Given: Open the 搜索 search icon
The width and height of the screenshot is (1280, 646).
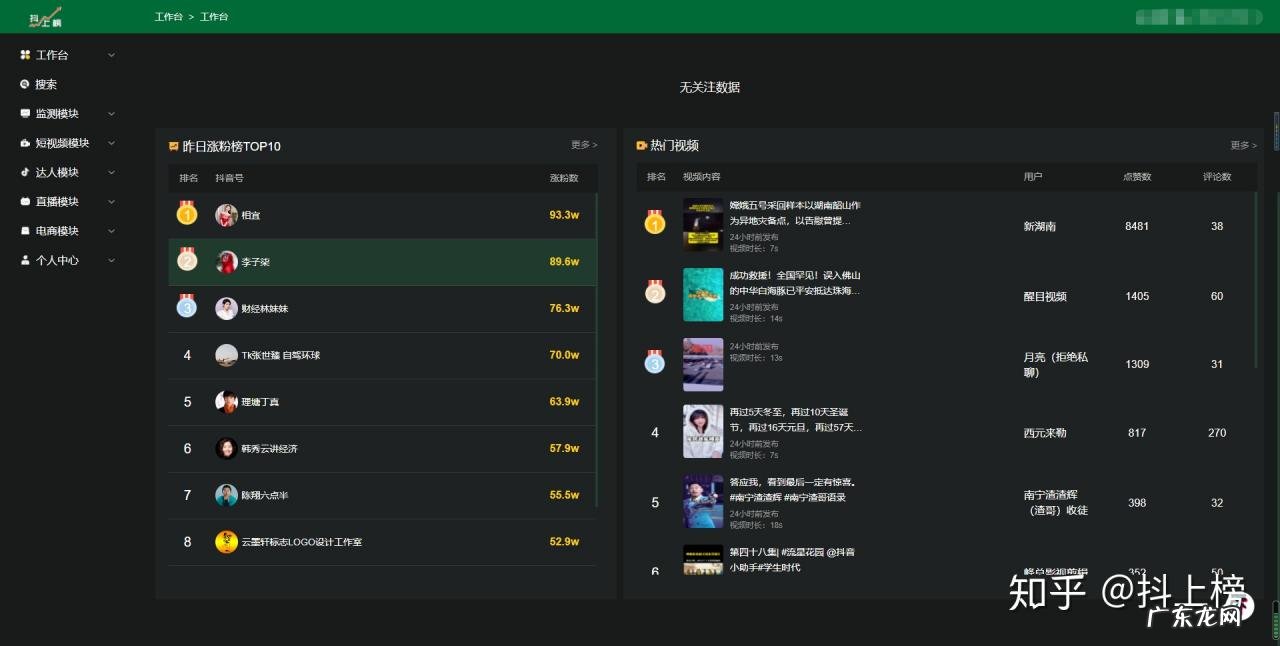Looking at the screenshot, I should point(26,84).
